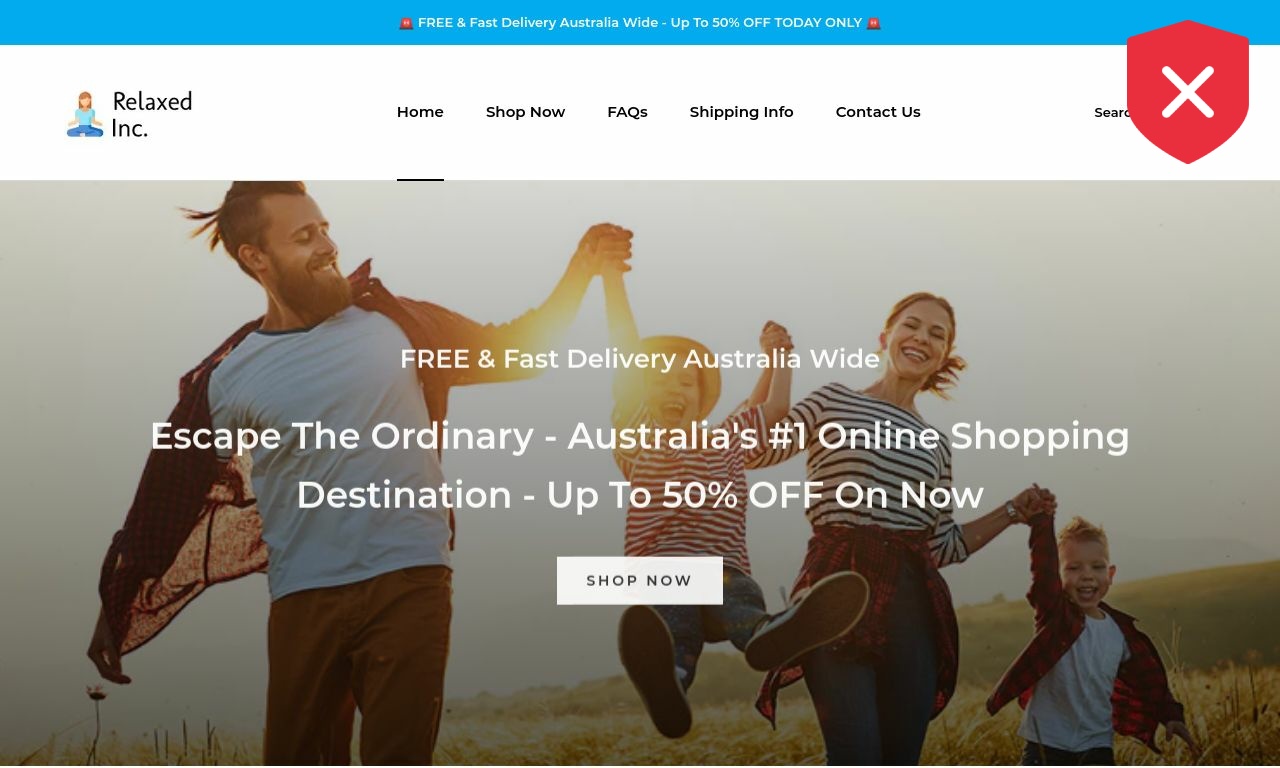Open the FAQs page
The image size is (1280, 768).
pyautogui.click(x=627, y=112)
